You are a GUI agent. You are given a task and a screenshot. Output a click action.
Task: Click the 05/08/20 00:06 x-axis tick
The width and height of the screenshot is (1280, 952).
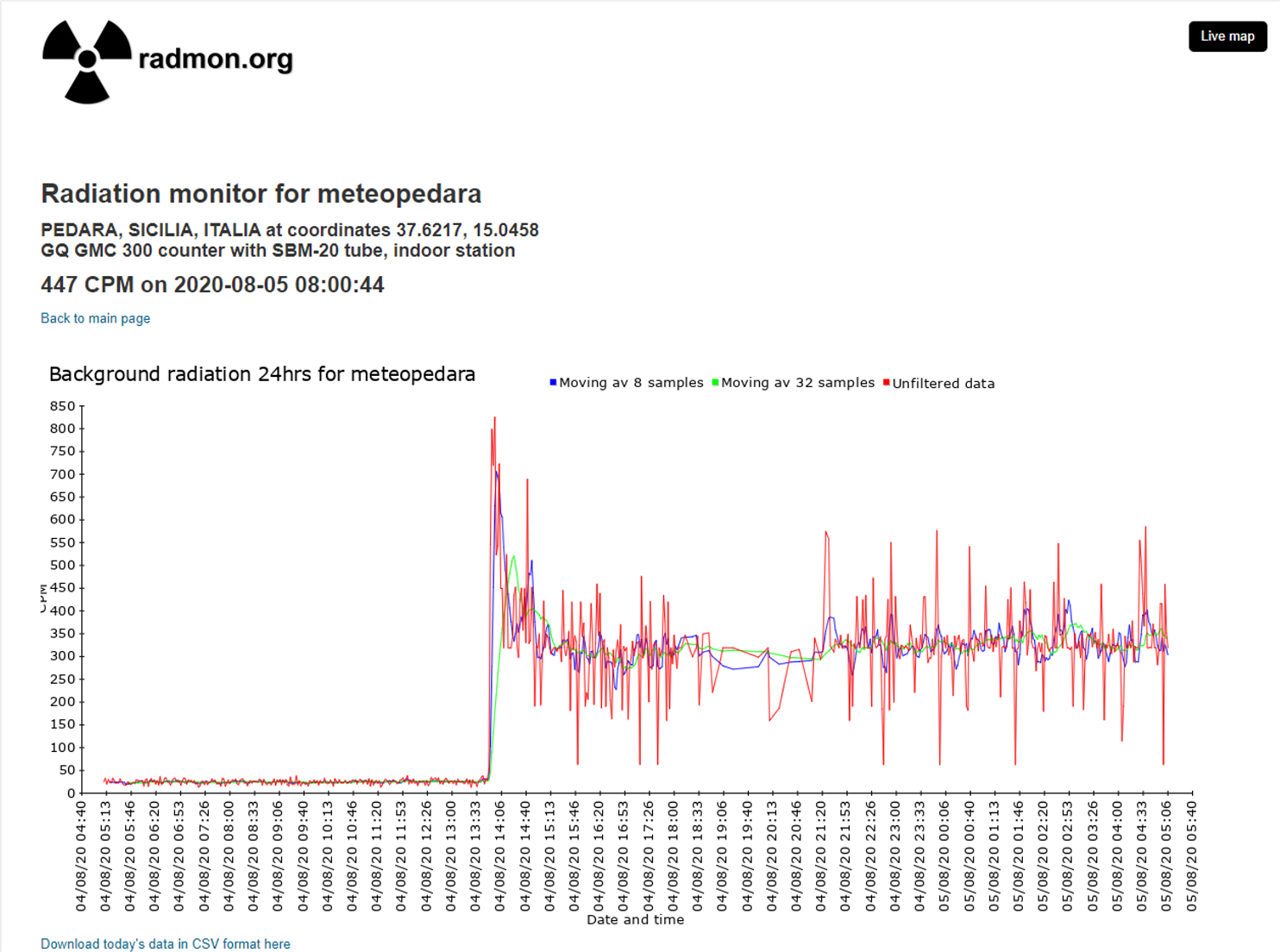point(944,855)
